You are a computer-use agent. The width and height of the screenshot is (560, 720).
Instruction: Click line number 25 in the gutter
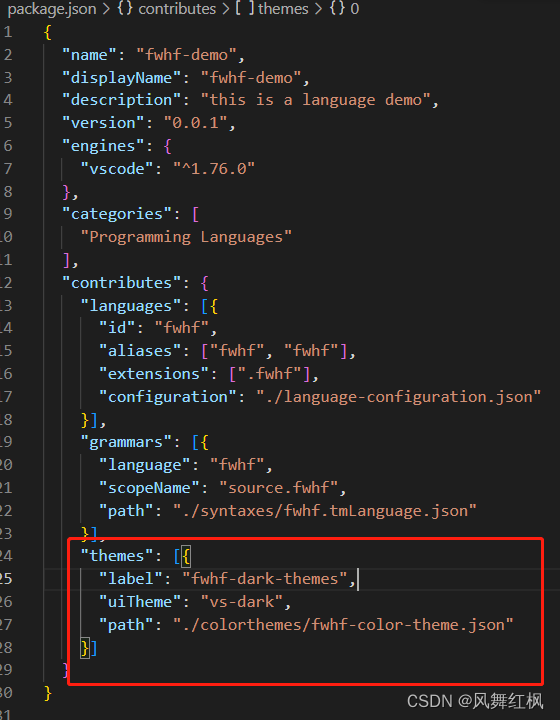[6, 579]
